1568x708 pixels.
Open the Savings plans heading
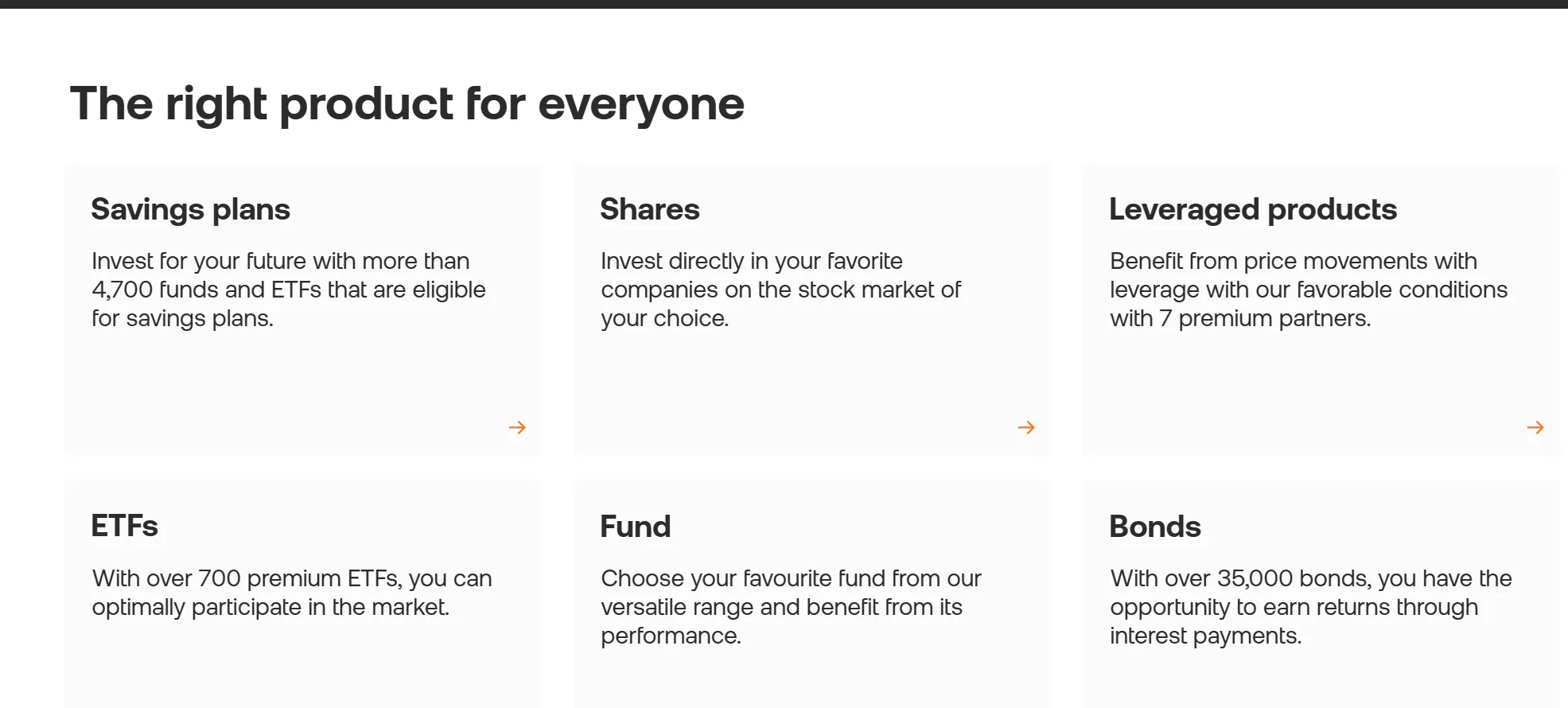click(191, 210)
